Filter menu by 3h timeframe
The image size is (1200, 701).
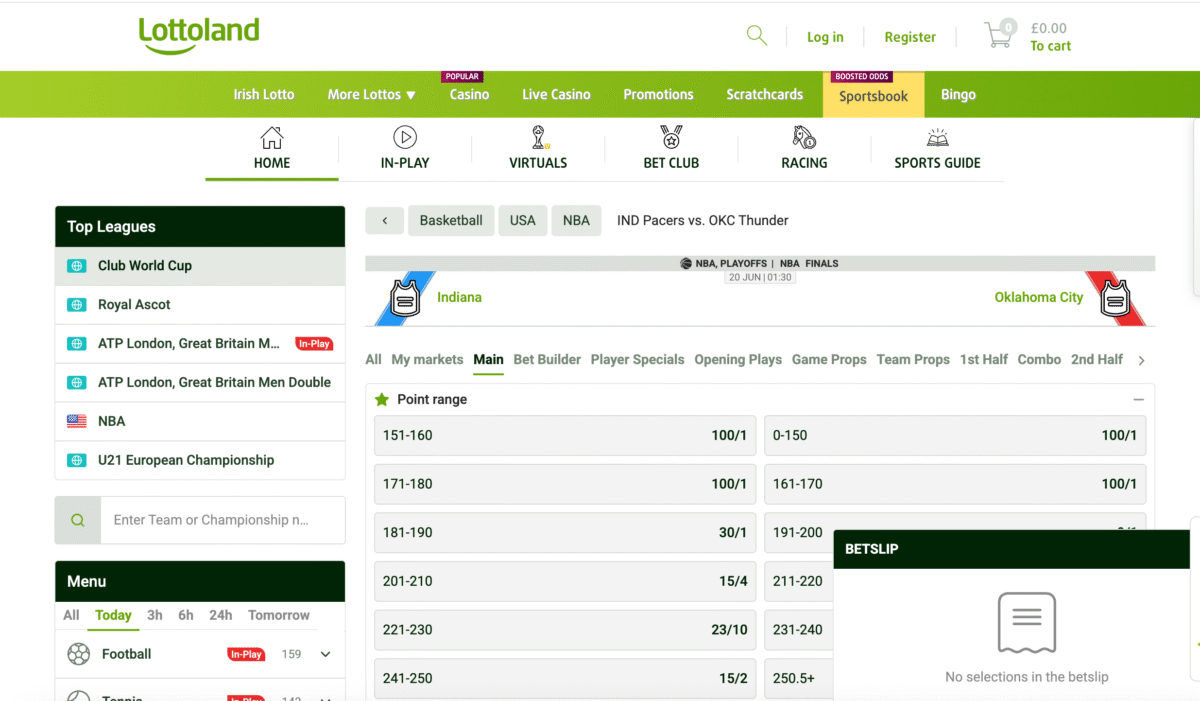tap(155, 616)
